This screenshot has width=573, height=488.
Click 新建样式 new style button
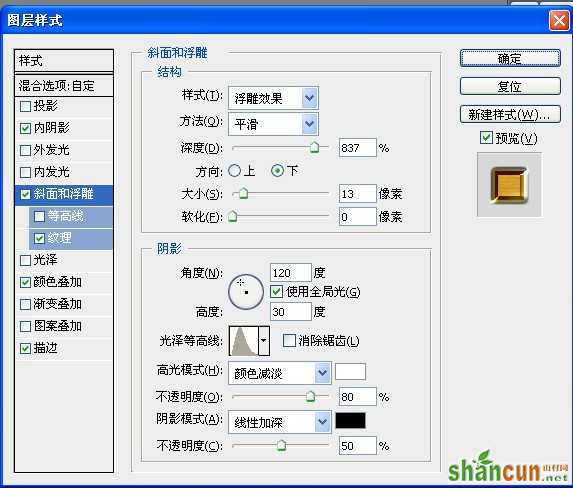tap(510, 115)
